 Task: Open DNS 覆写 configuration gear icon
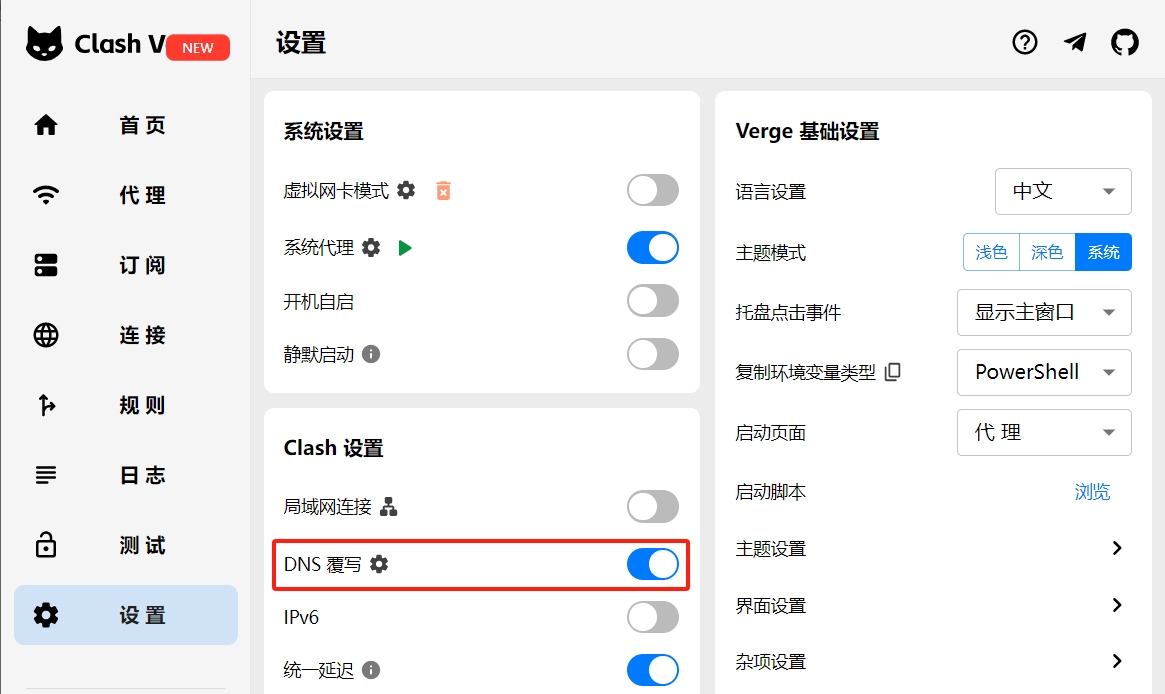pos(378,564)
